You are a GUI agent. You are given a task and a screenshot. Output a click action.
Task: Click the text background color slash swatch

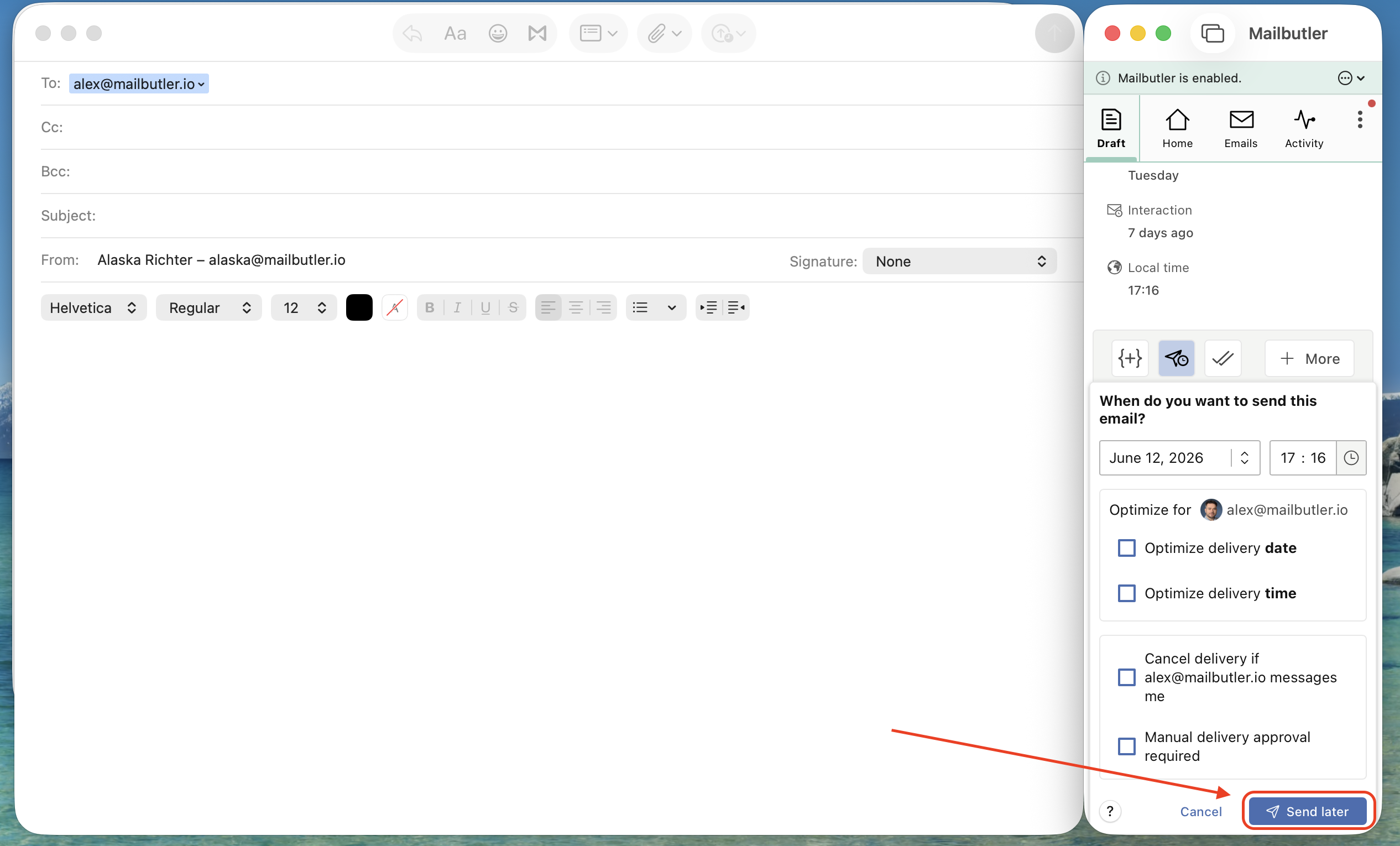(394, 307)
